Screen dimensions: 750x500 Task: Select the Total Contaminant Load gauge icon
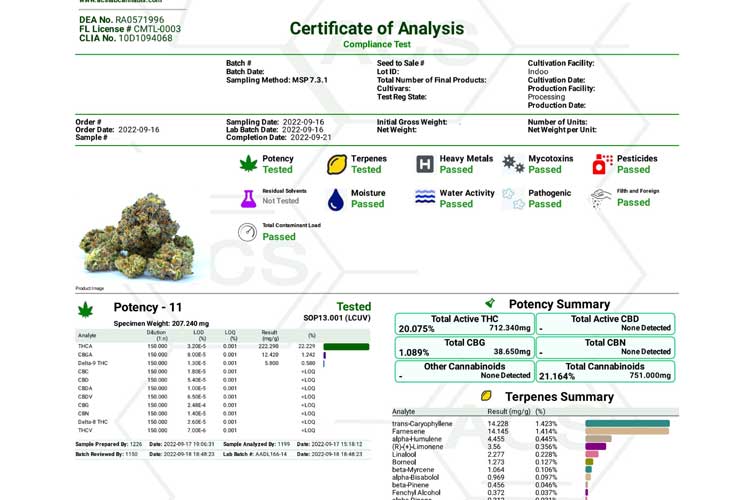pos(247,232)
